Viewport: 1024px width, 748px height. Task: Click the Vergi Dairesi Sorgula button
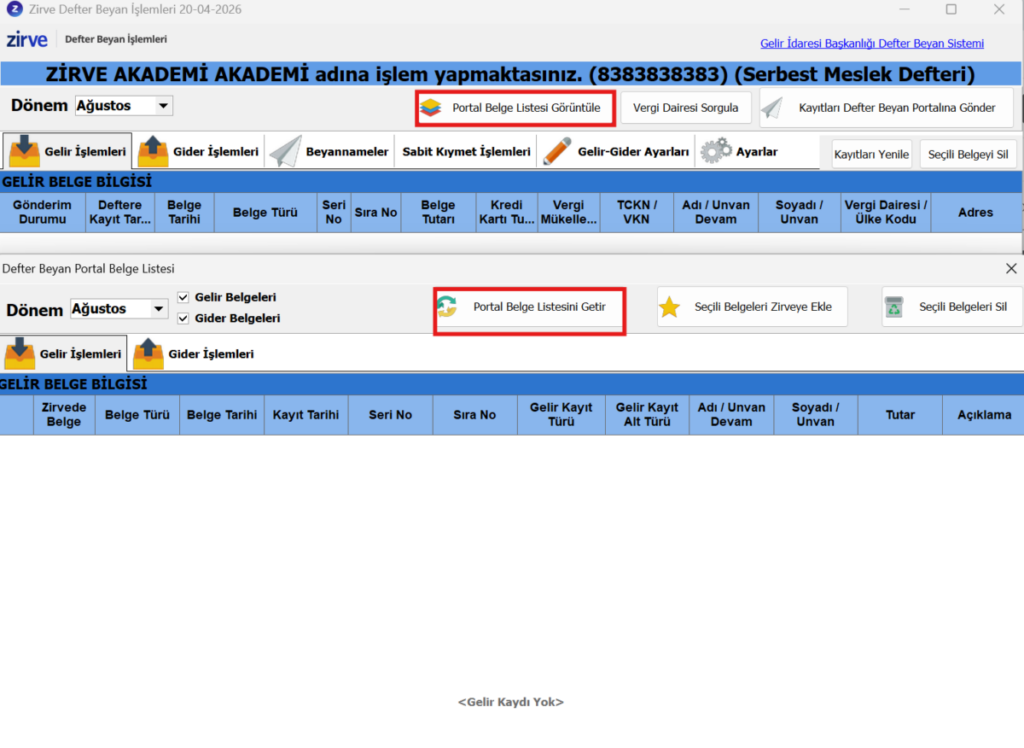click(686, 108)
